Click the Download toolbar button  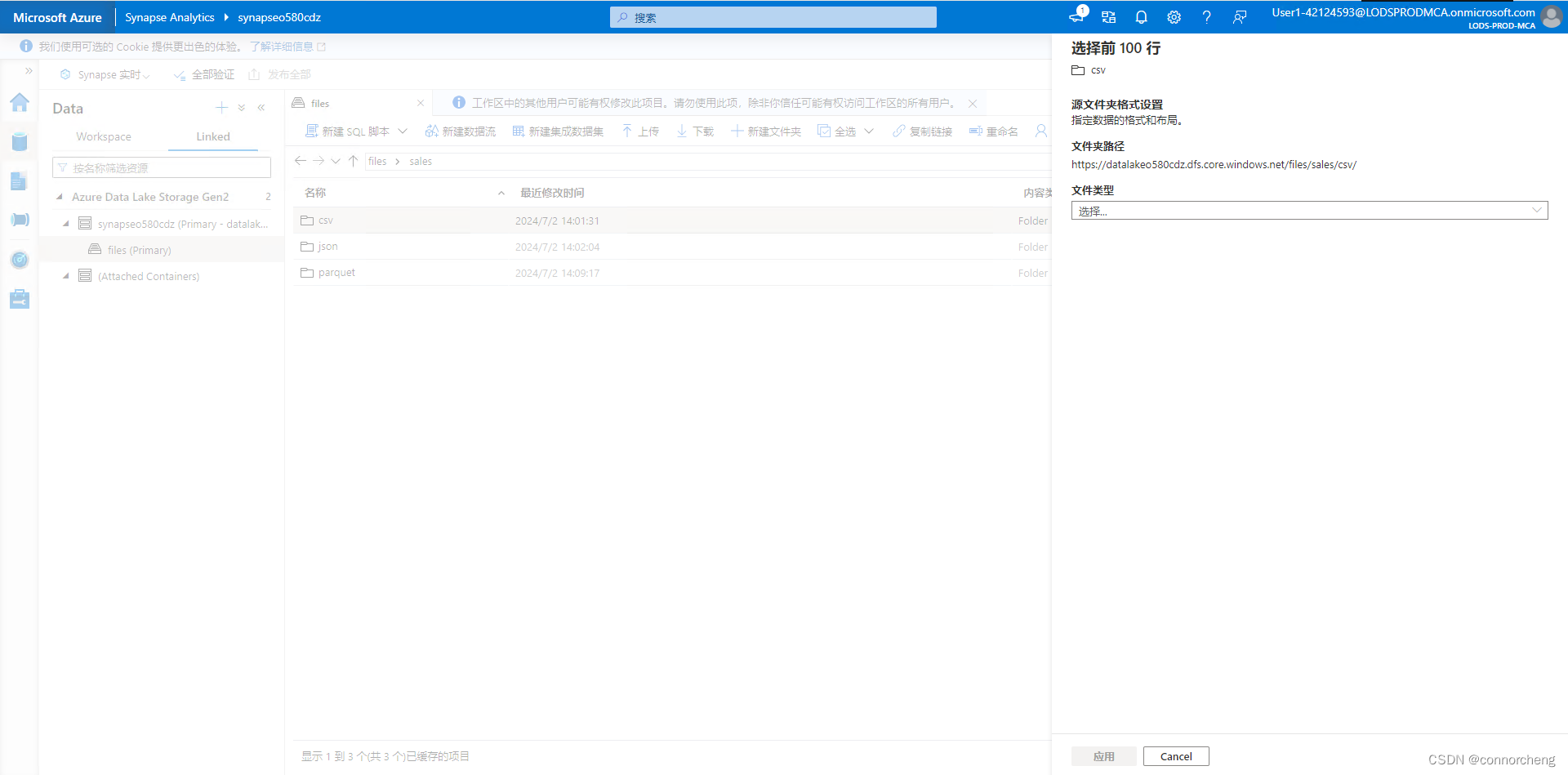695,131
